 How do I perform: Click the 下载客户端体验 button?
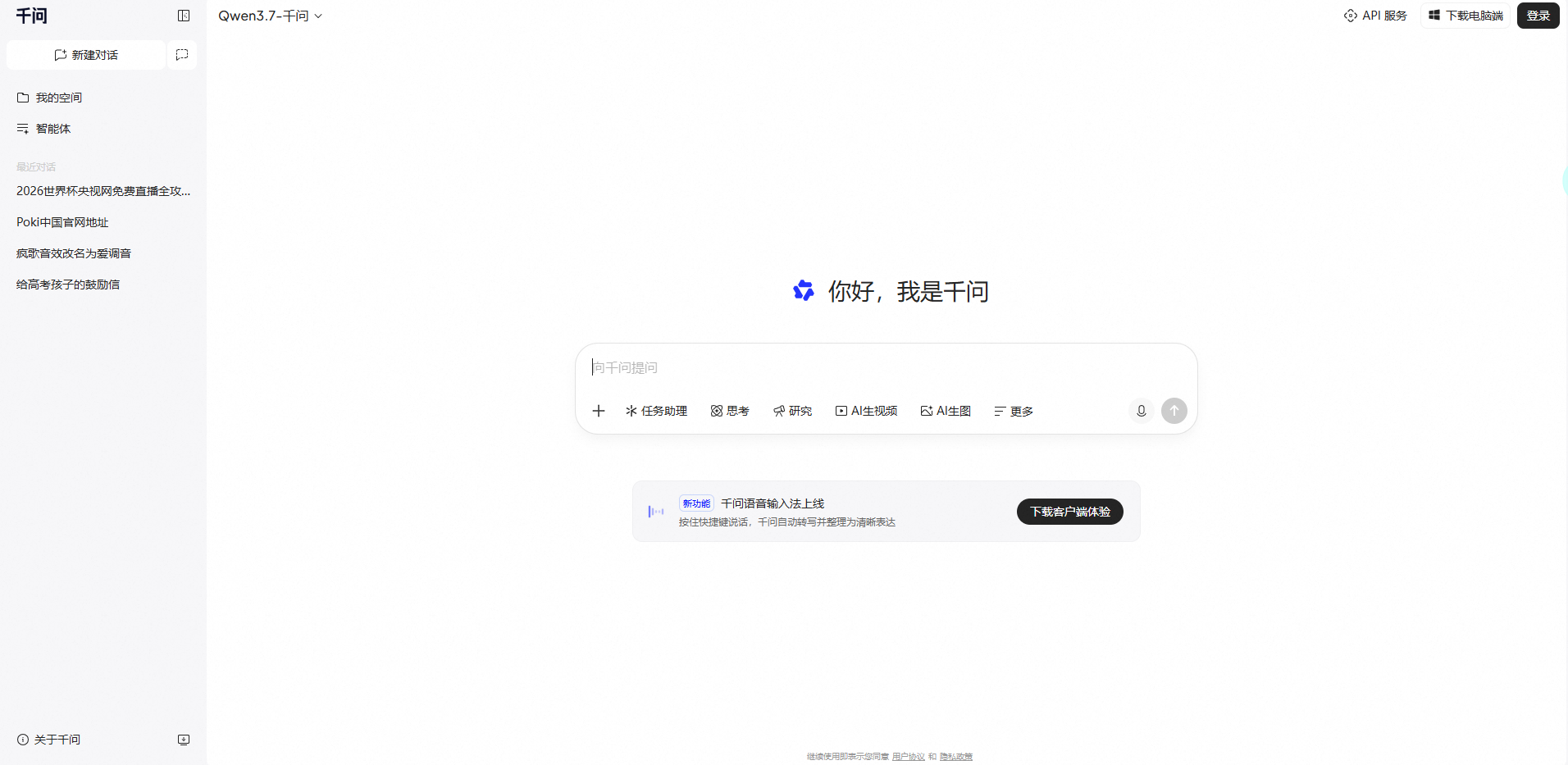(x=1070, y=512)
